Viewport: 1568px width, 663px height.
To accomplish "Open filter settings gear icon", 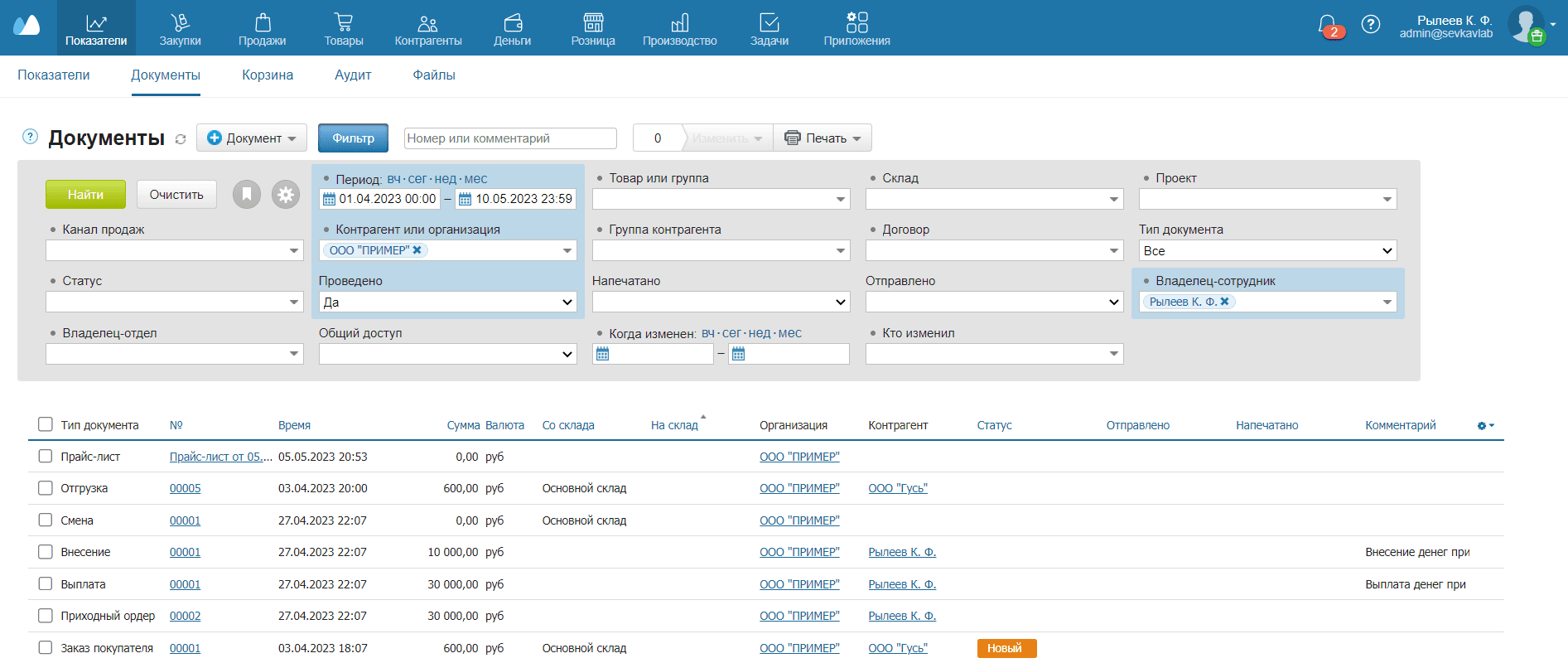I will (x=286, y=195).
